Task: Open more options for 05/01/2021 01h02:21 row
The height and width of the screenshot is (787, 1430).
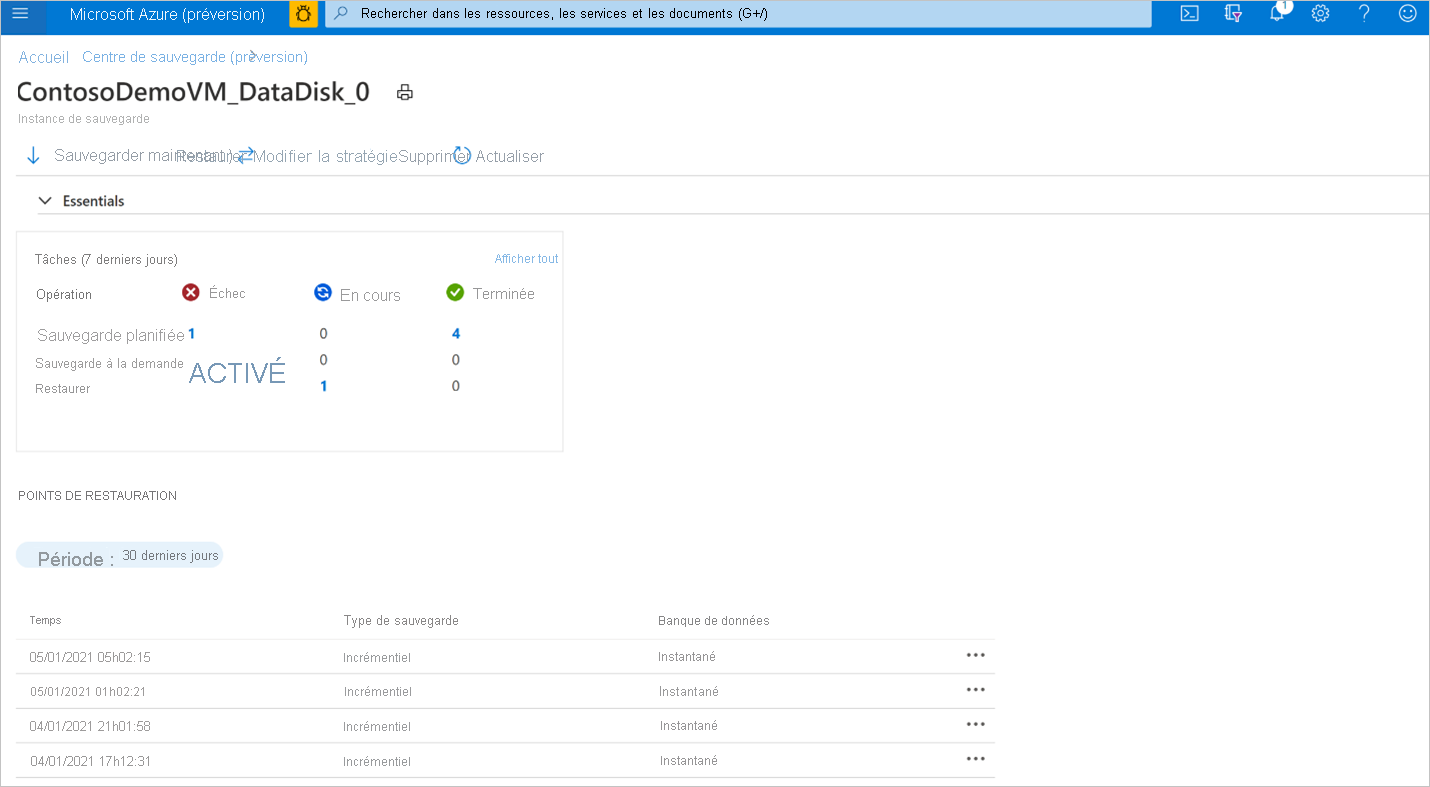Action: (976, 690)
